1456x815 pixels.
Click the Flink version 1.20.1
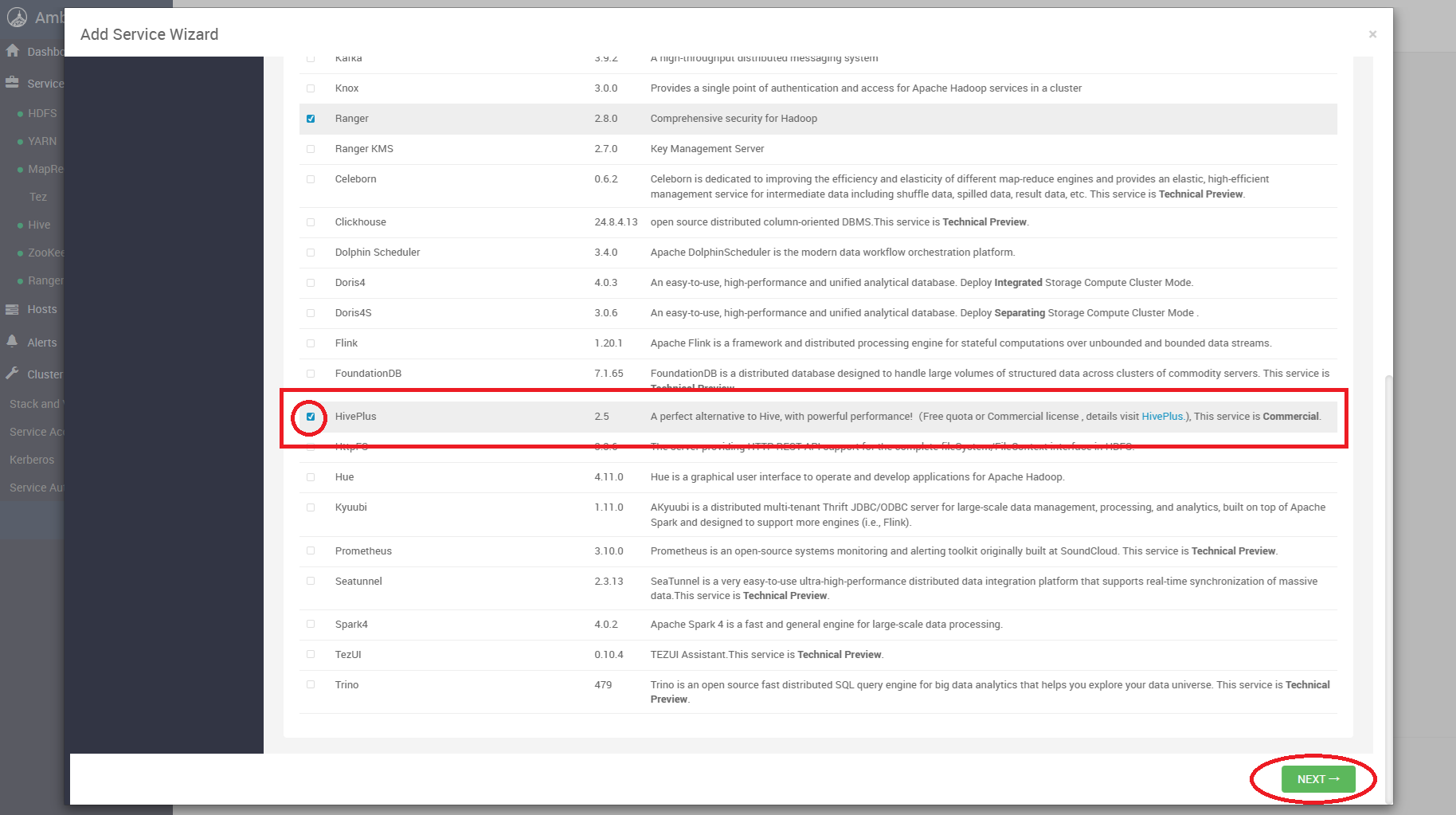(x=608, y=343)
